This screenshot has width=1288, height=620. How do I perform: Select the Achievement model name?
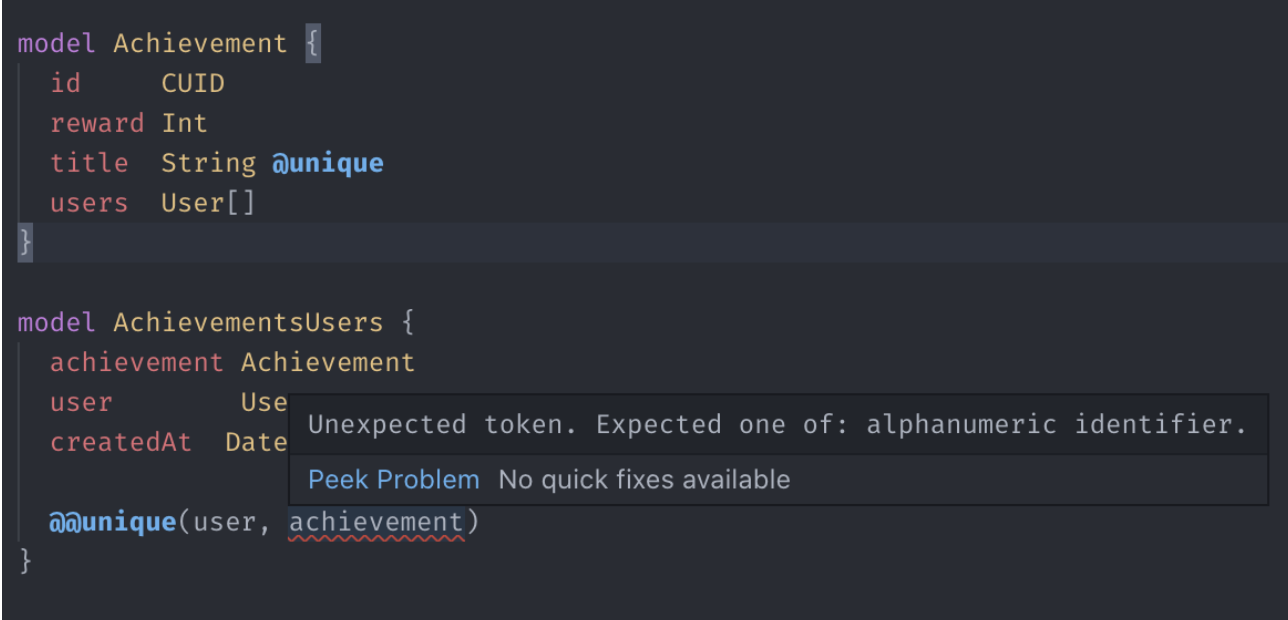[200, 43]
